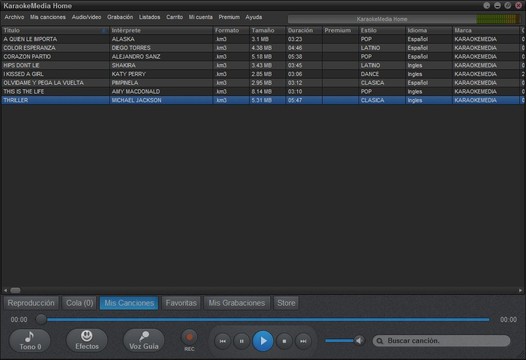This screenshot has width=526, height=360.
Task: Sort by the Idioma column header
Action: [429, 30]
